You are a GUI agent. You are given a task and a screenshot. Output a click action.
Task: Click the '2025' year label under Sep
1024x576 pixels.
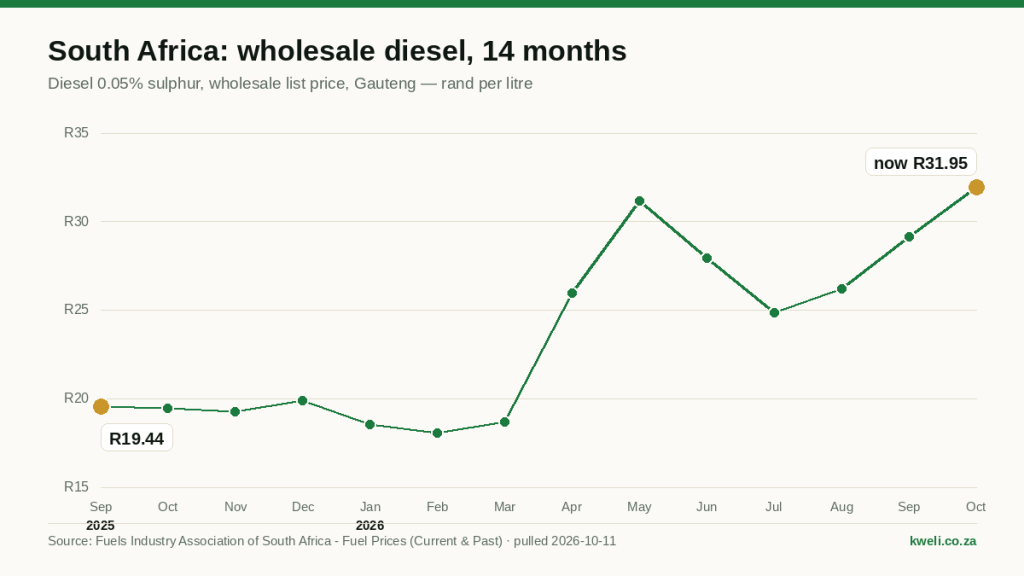coord(101,525)
